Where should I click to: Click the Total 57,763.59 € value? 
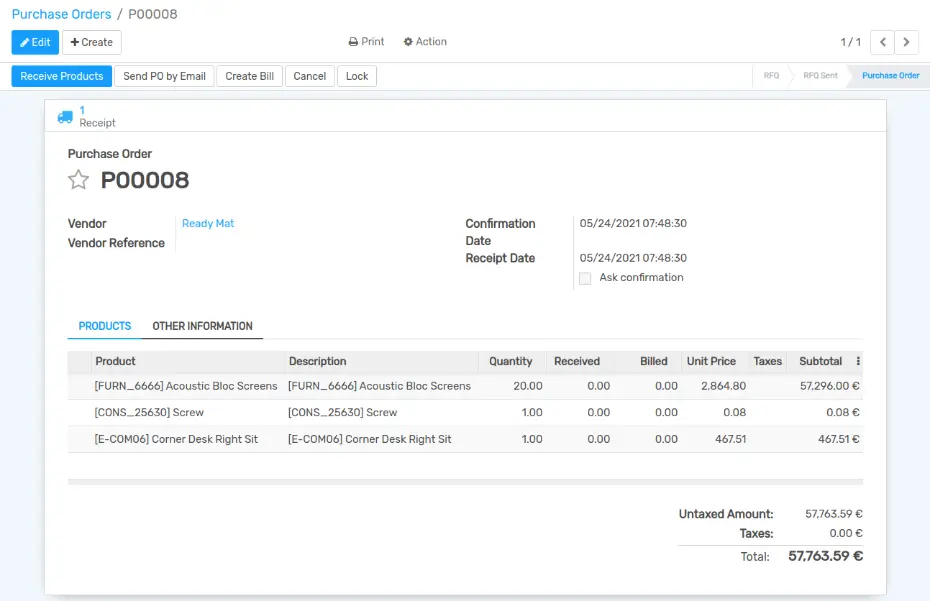826,556
